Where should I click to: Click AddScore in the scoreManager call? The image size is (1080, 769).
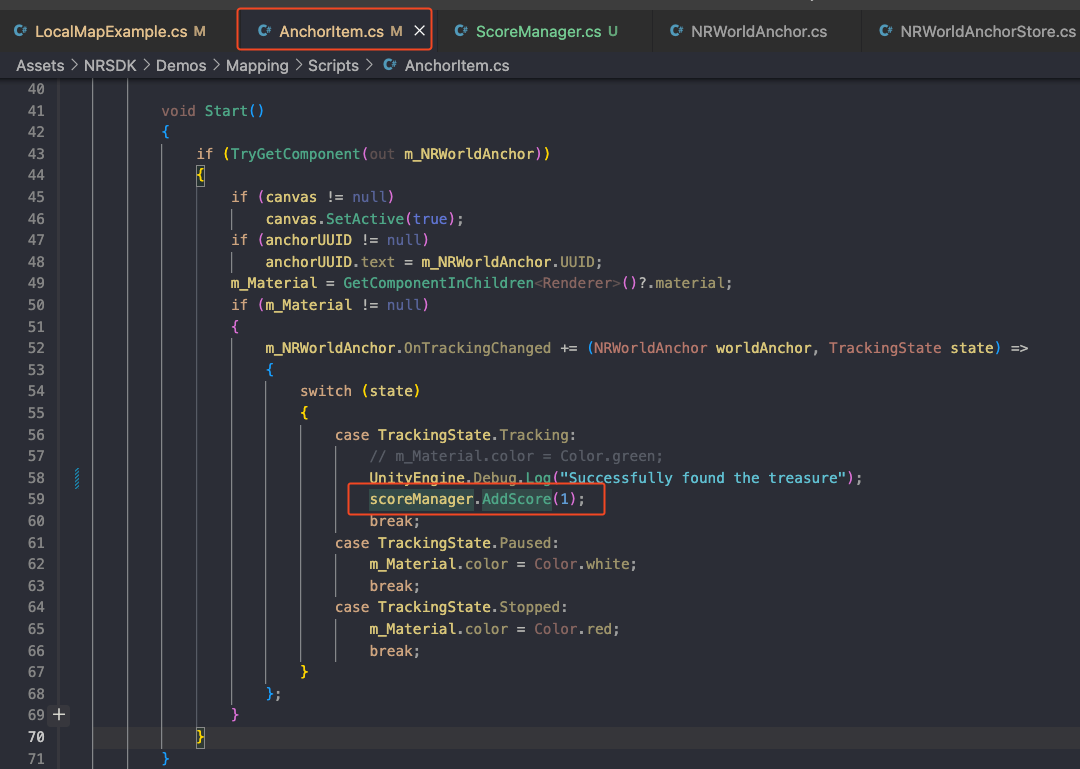pyautogui.click(x=516, y=499)
